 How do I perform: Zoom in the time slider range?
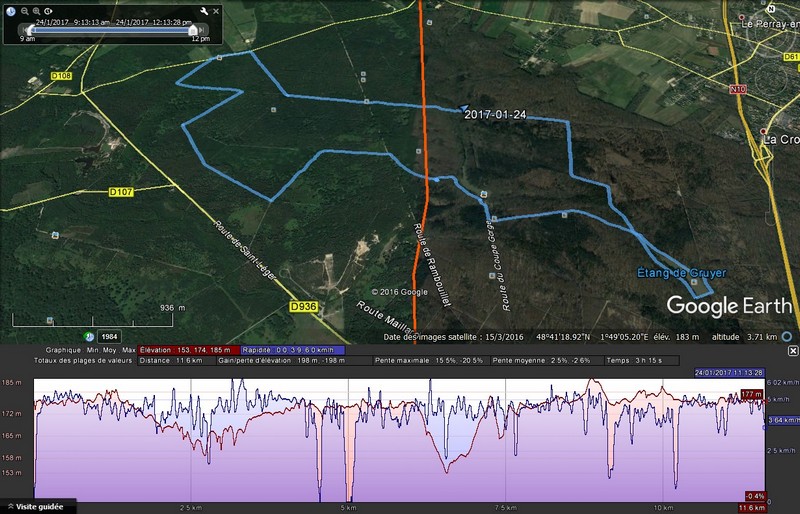click(36, 11)
